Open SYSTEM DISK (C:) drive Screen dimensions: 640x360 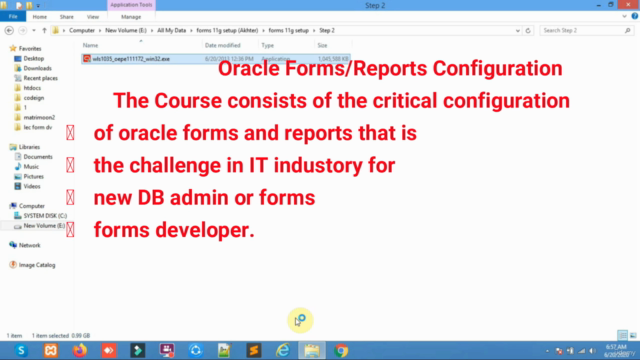[x=45, y=216]
